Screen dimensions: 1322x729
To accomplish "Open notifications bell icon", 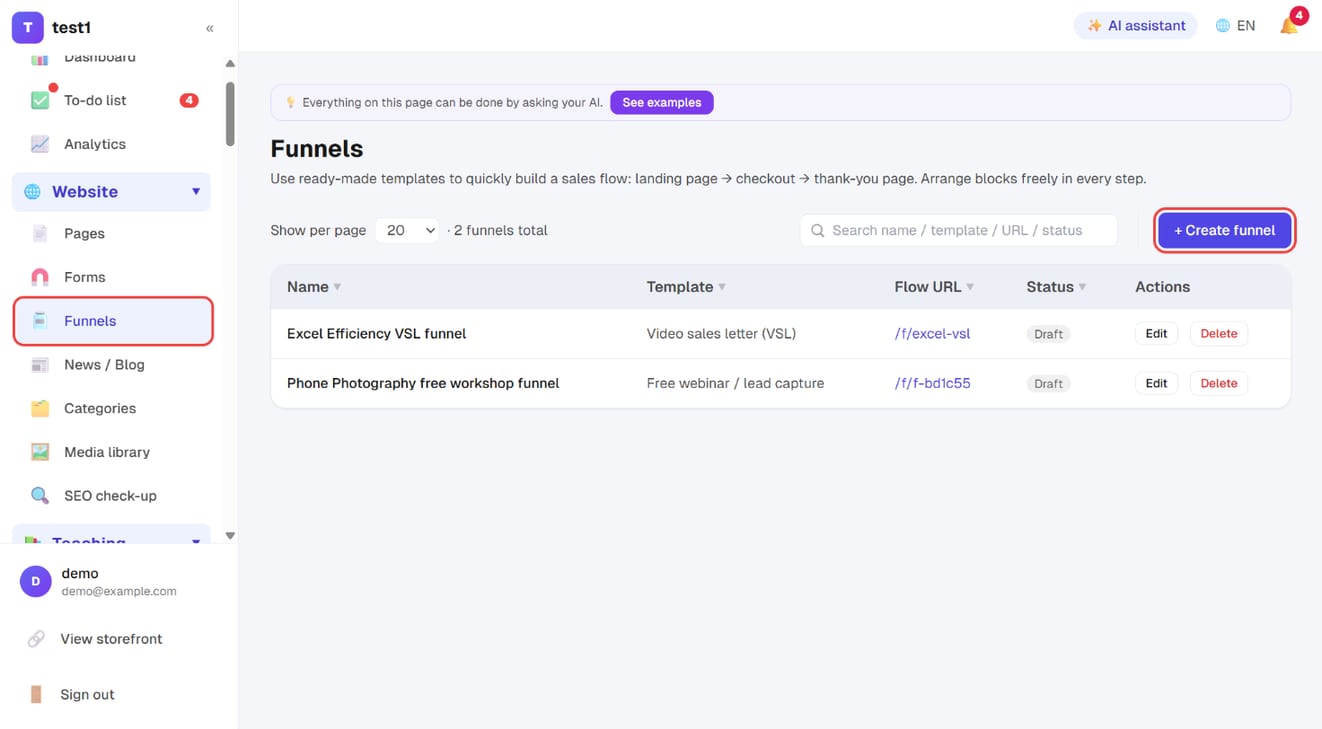I will coord(1289,25).
